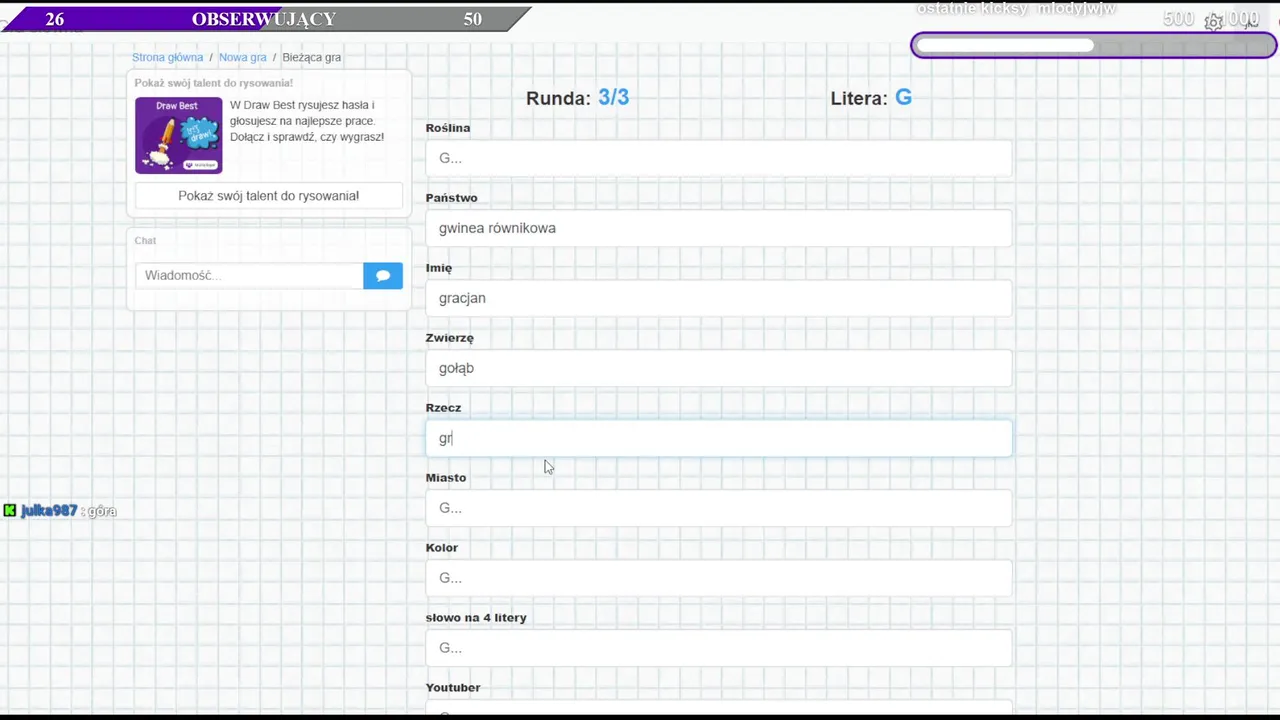Image resolution: width=1280 pixels, height=720 pixels.
Task: Click the OBSERWUJĄCY overlay label
Action: [x=264, y=19]
